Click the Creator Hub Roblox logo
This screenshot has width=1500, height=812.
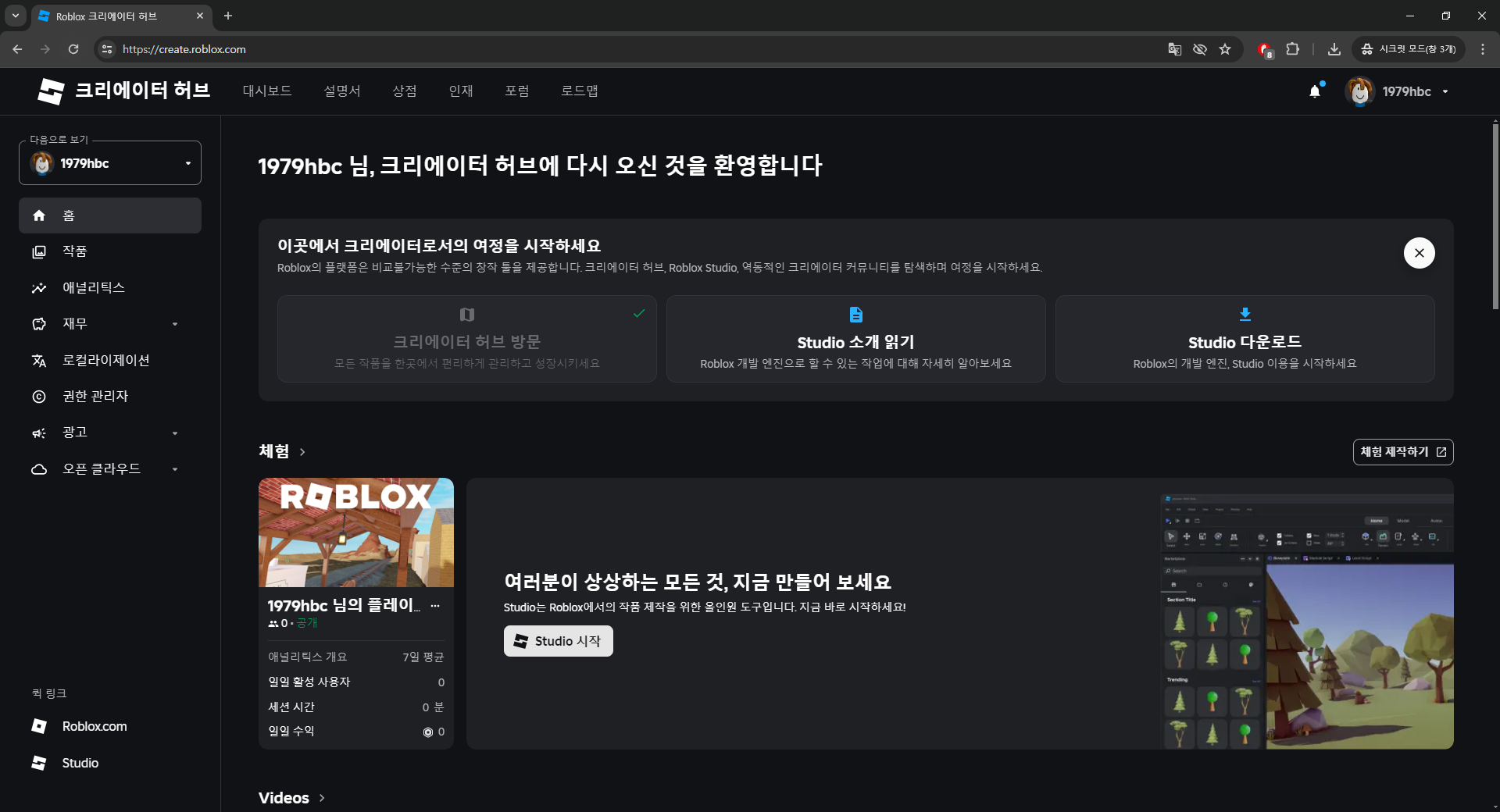click(x=51, y=91)
